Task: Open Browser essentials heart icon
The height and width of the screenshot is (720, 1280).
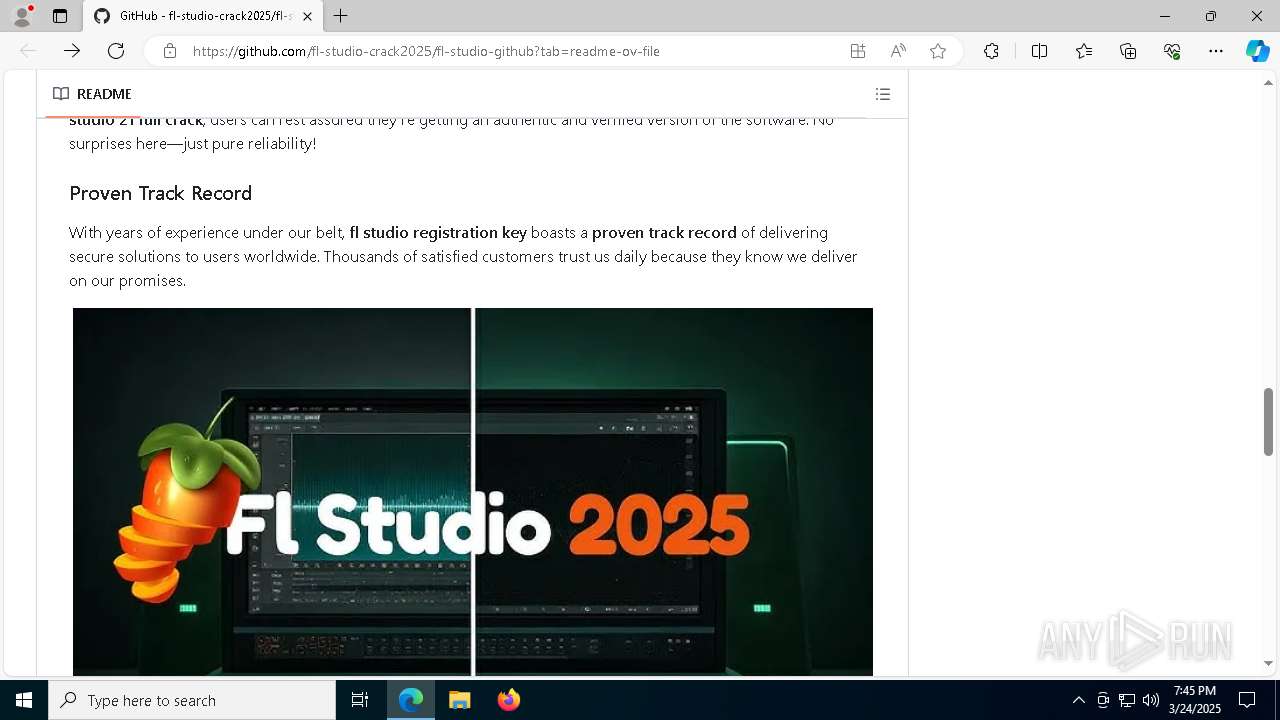Action: point(1172,51)
